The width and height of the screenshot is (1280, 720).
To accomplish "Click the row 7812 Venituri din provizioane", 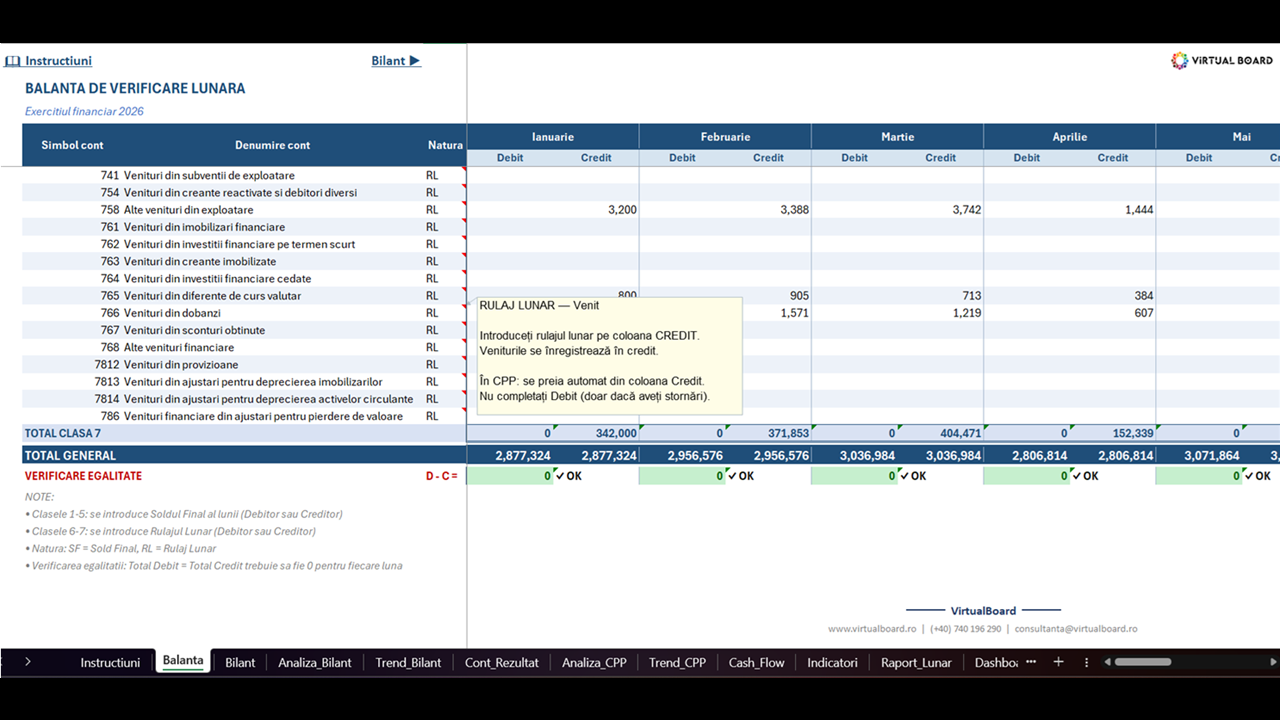I will (245, 365).
